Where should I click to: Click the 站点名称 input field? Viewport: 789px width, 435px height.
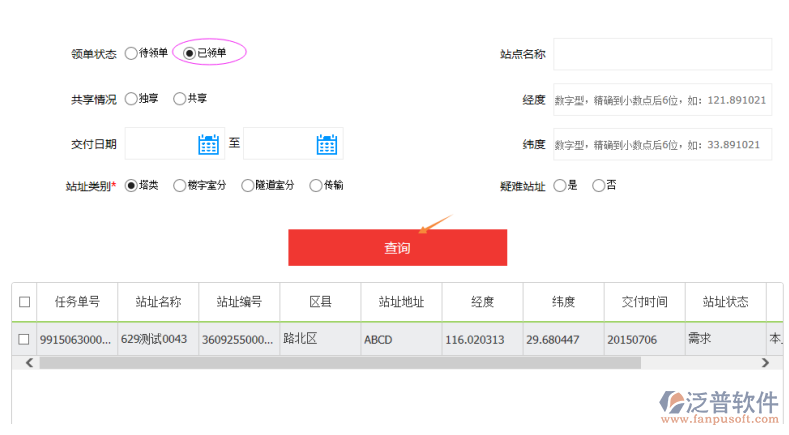click(662, 54)
